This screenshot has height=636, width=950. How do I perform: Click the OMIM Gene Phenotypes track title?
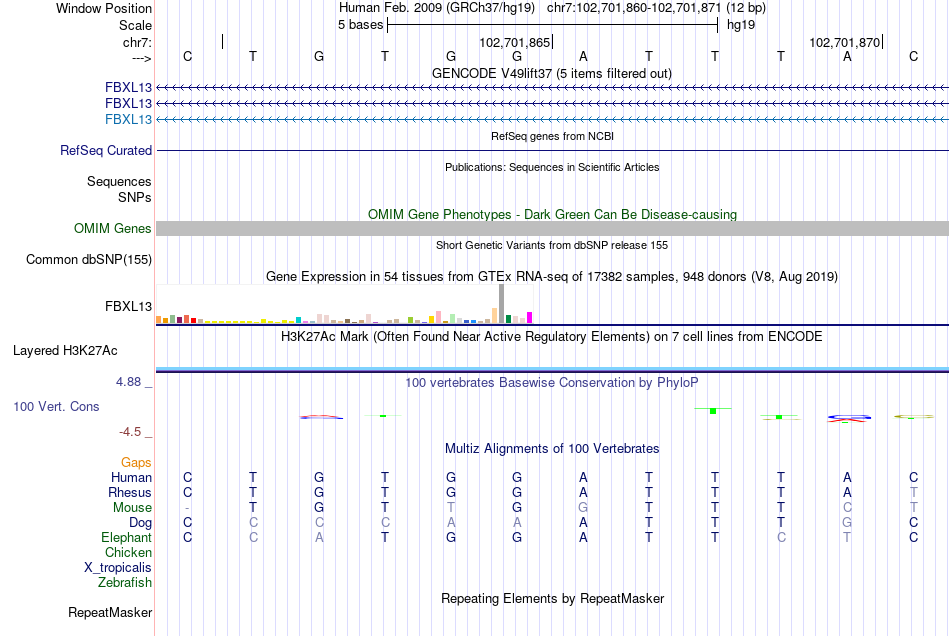tap(552, 214)
